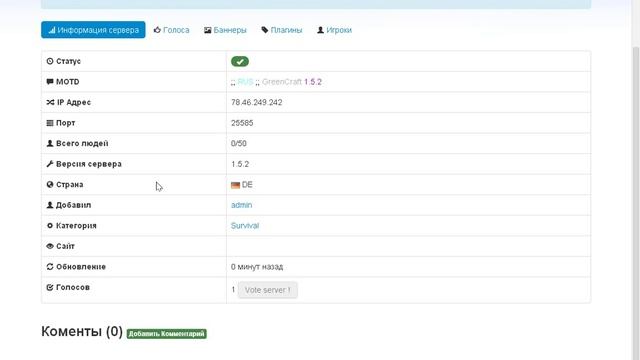Click the wrench icon beside Версия сервера

(50, 164)
